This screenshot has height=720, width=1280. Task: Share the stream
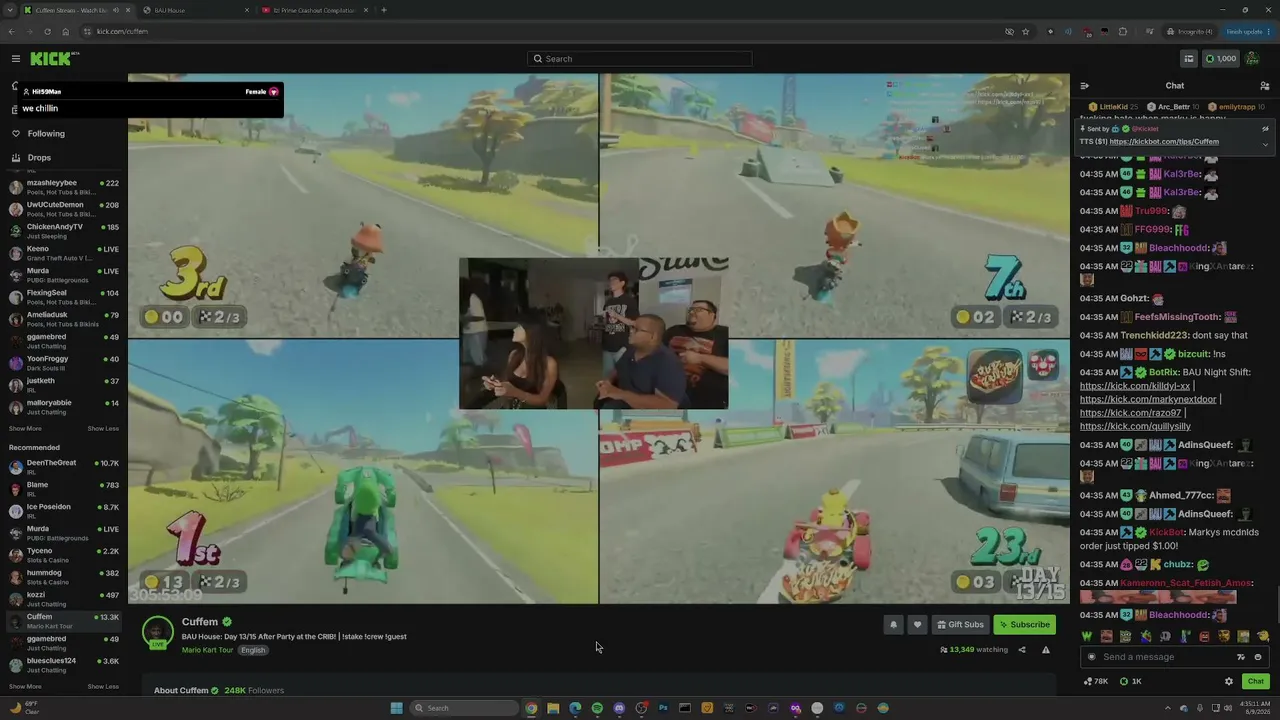1022,650
